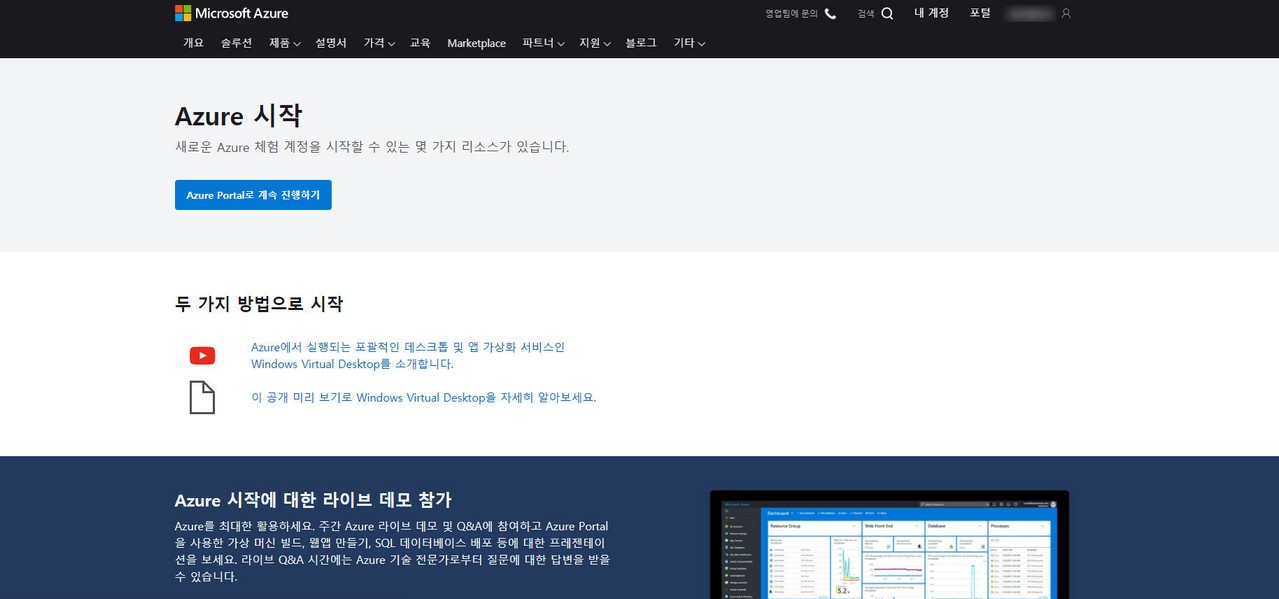Open the 설명서 menu item
Screen dimensions: 1279x599
coord(331,43)
